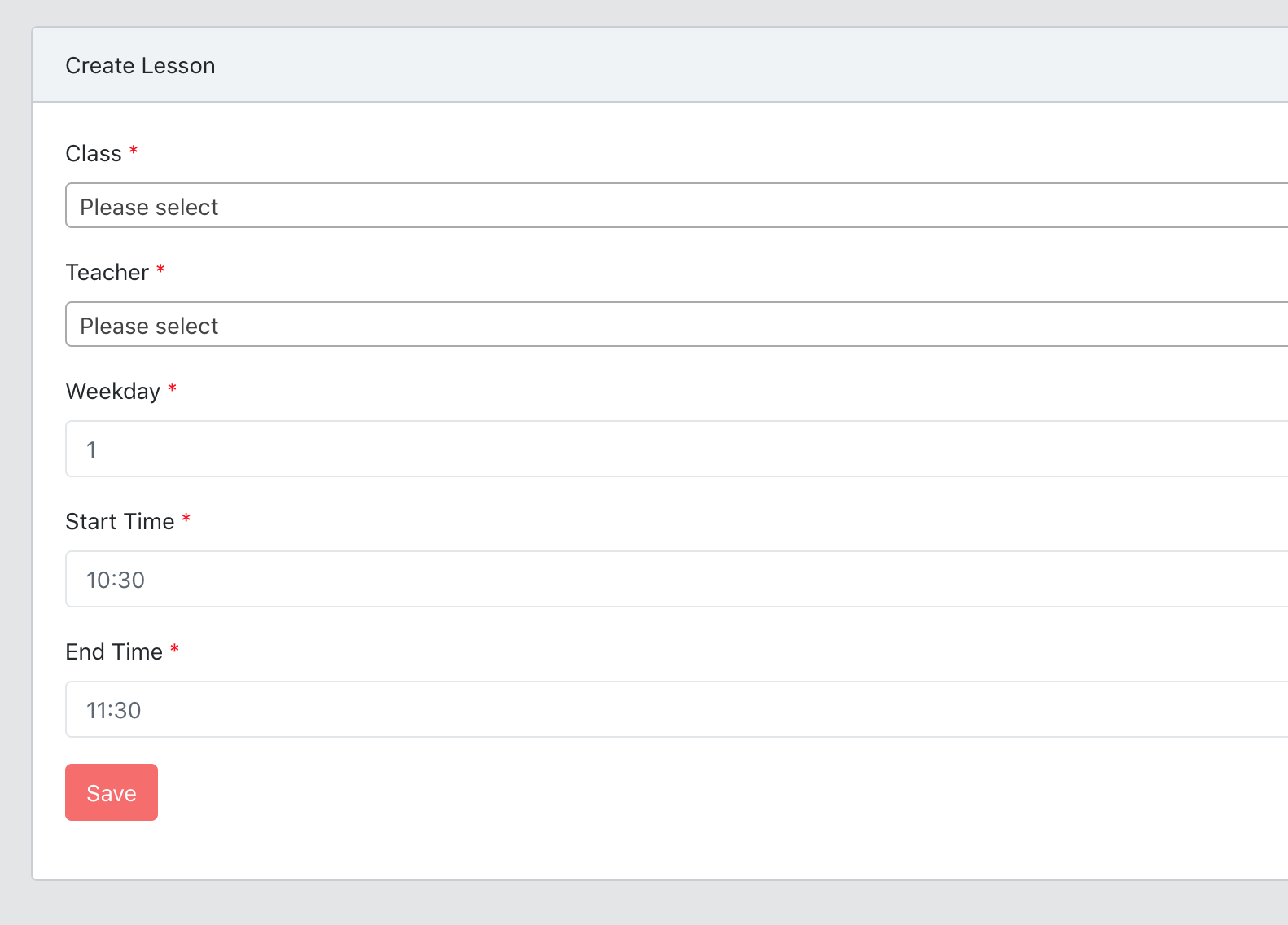Screen dimensions: 1288x925
Task: Open the Class dropdown
Action: coord(676,206)
